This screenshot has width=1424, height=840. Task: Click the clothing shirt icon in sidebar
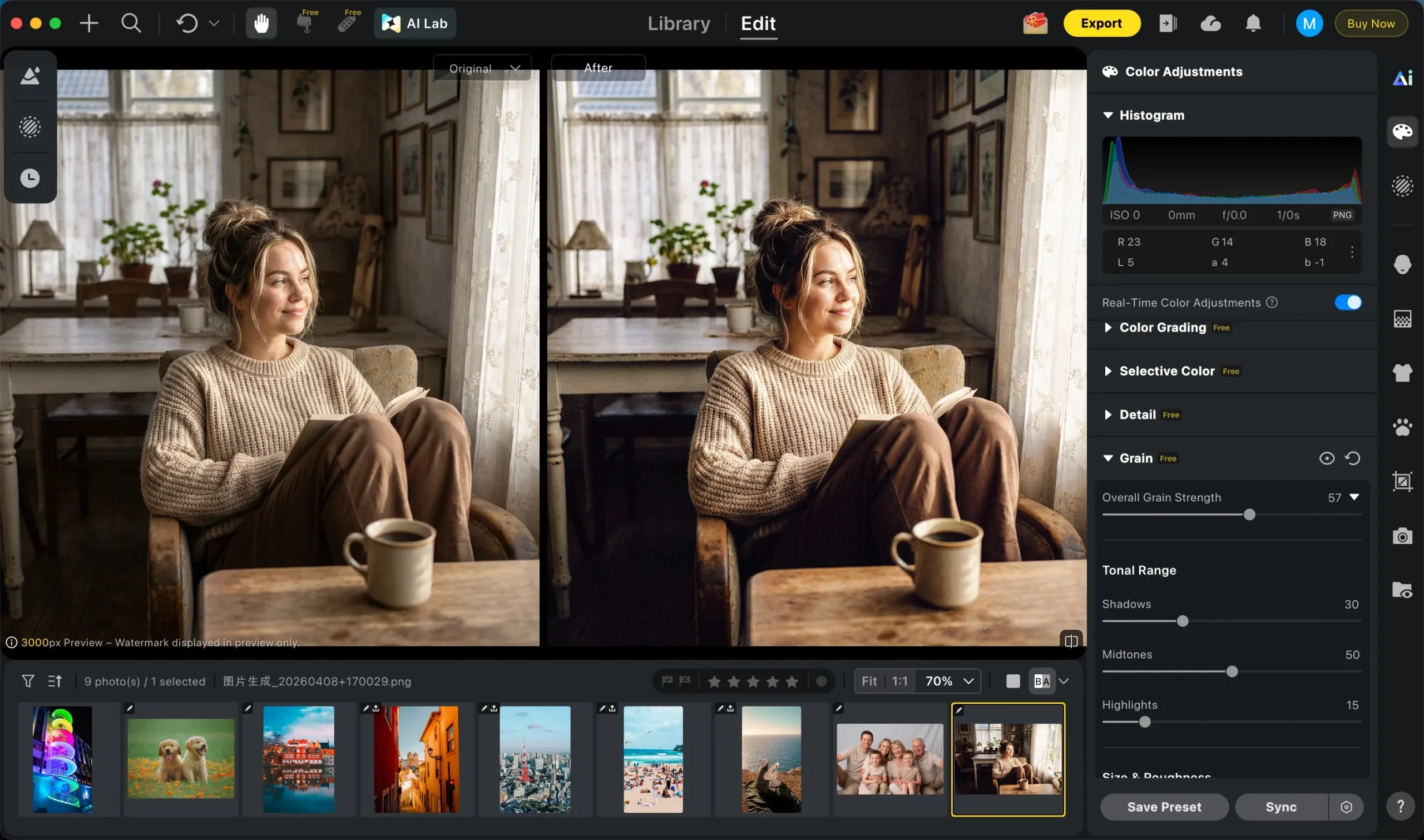click(1402, 373)
